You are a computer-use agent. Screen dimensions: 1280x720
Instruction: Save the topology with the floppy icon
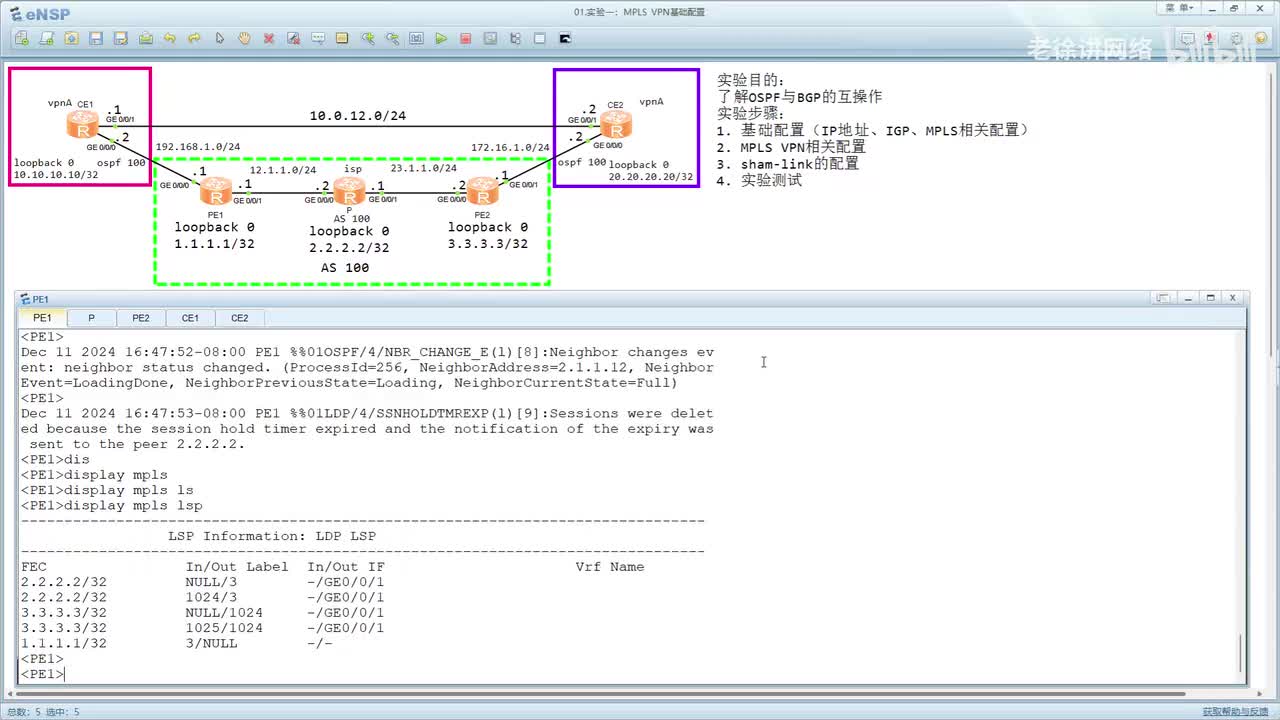point(96,39)
